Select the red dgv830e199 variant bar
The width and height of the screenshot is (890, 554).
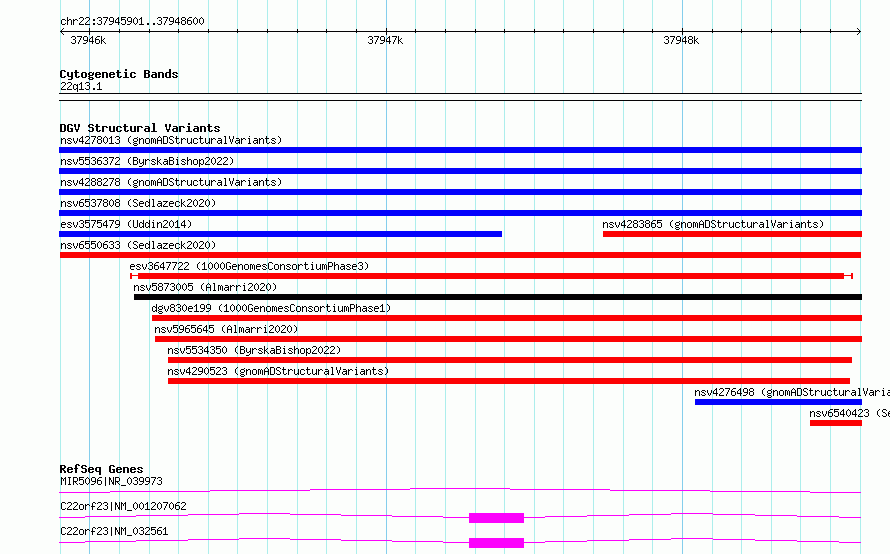point(507,318)
